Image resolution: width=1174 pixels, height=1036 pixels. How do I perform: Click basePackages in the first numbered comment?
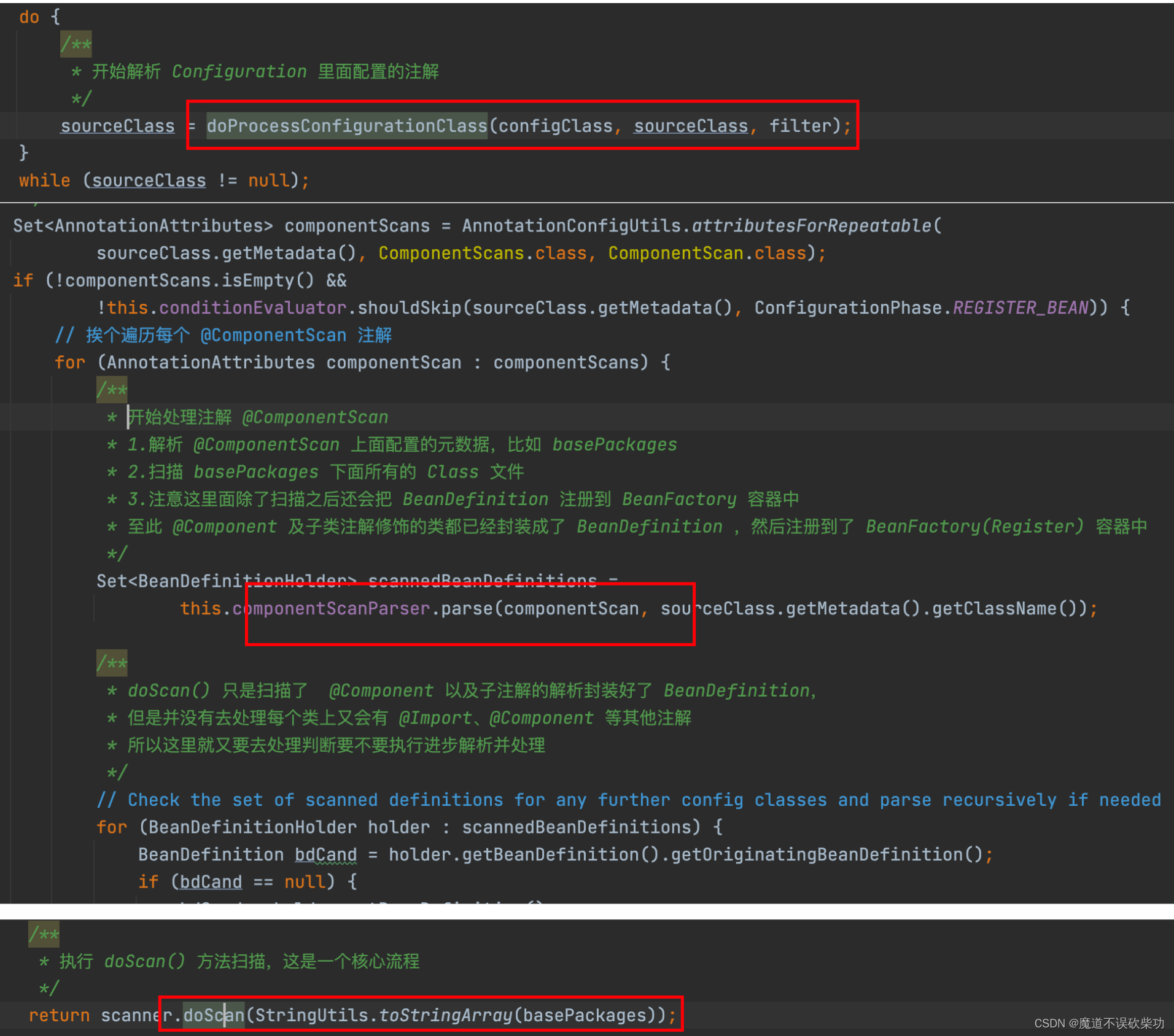tap(615, 444)
